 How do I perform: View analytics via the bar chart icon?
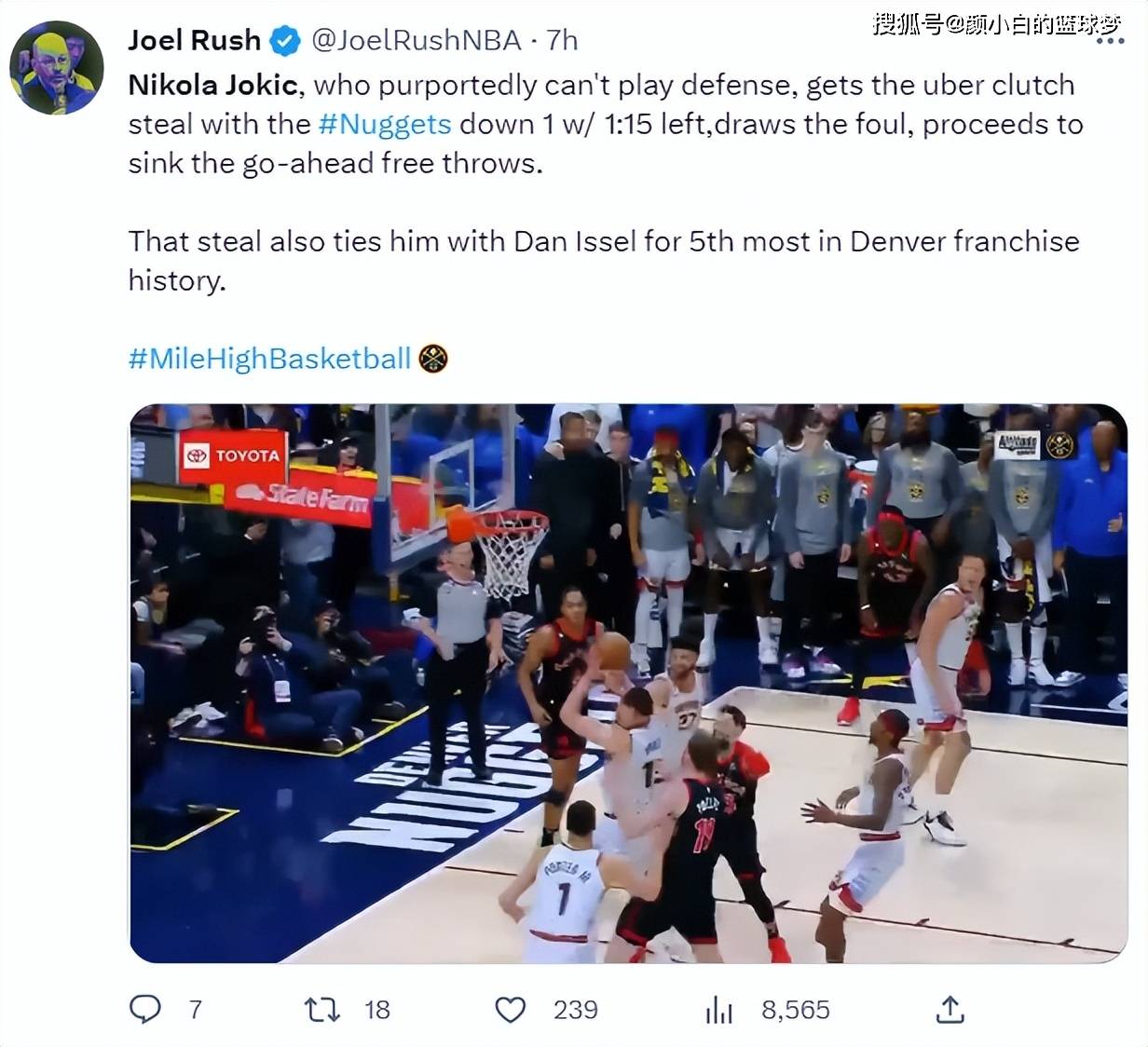[x=718, y=1009]
